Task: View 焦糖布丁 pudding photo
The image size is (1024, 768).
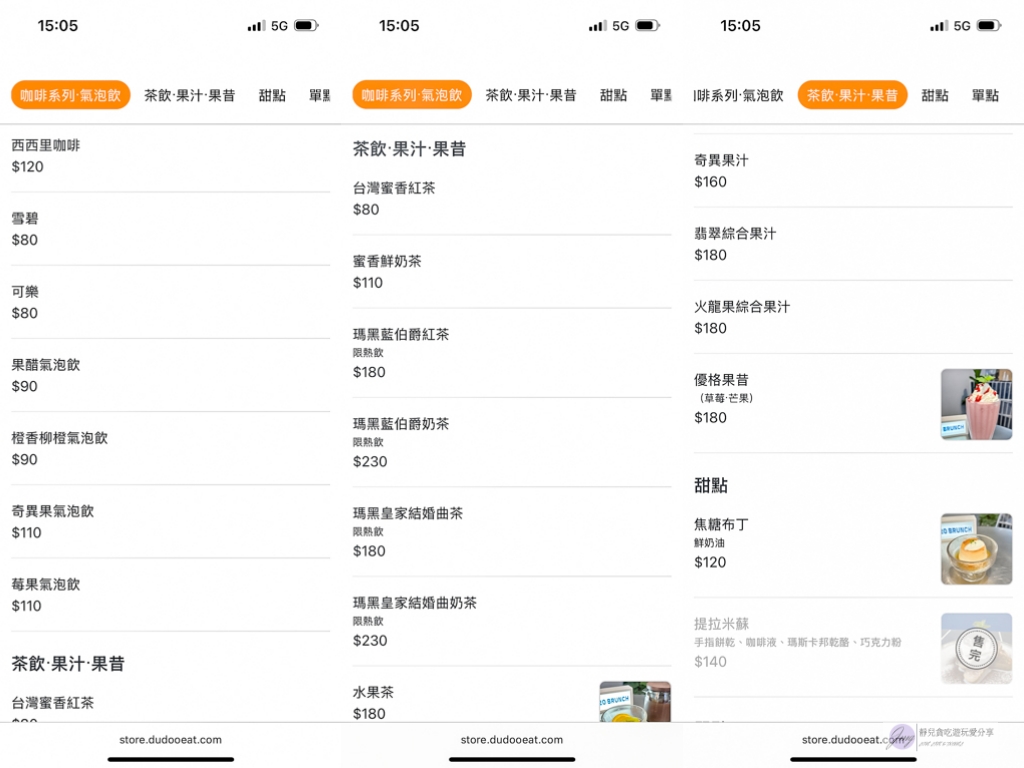Action: point(976,549)
